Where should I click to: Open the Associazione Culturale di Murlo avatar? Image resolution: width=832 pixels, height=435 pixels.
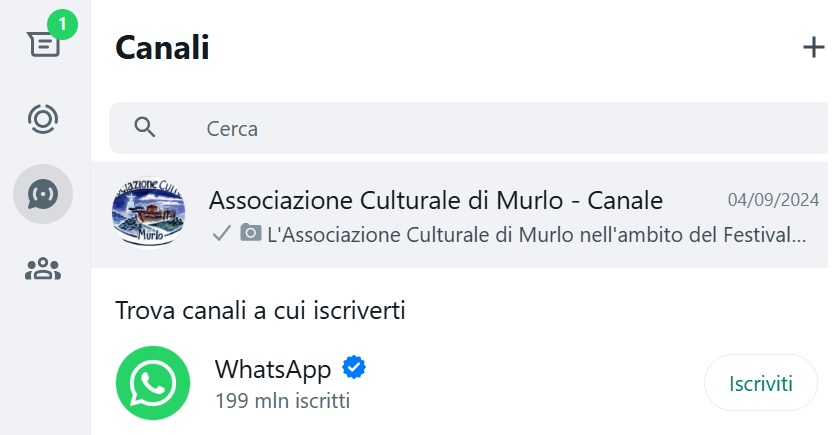tap(149, 213)
